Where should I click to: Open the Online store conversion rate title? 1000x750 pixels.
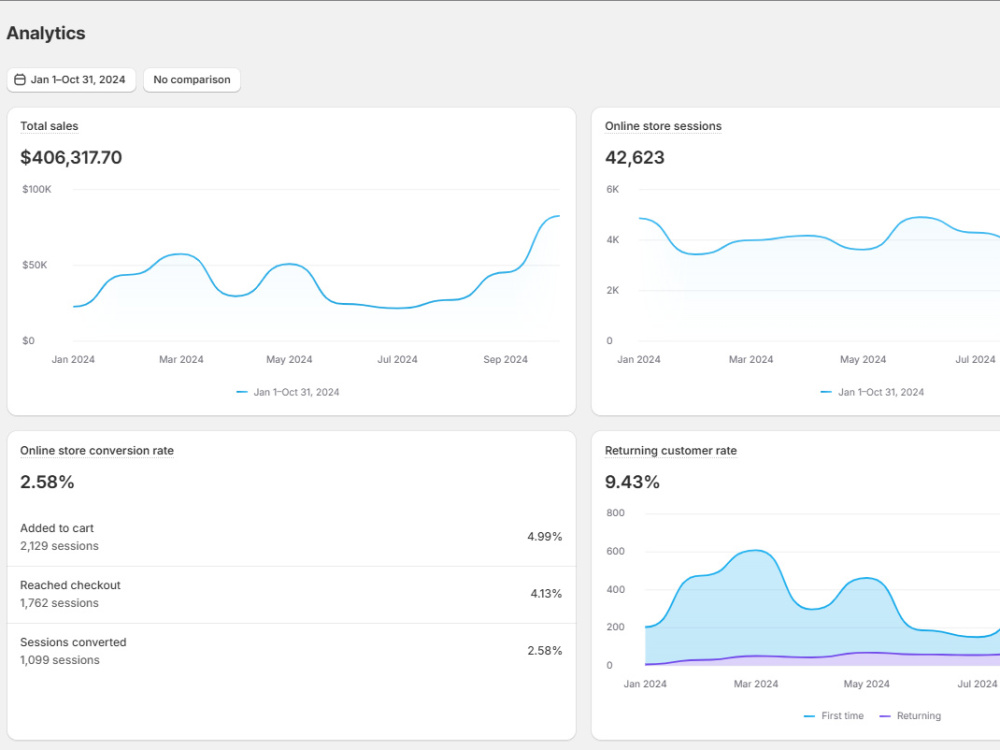(97, 450)
